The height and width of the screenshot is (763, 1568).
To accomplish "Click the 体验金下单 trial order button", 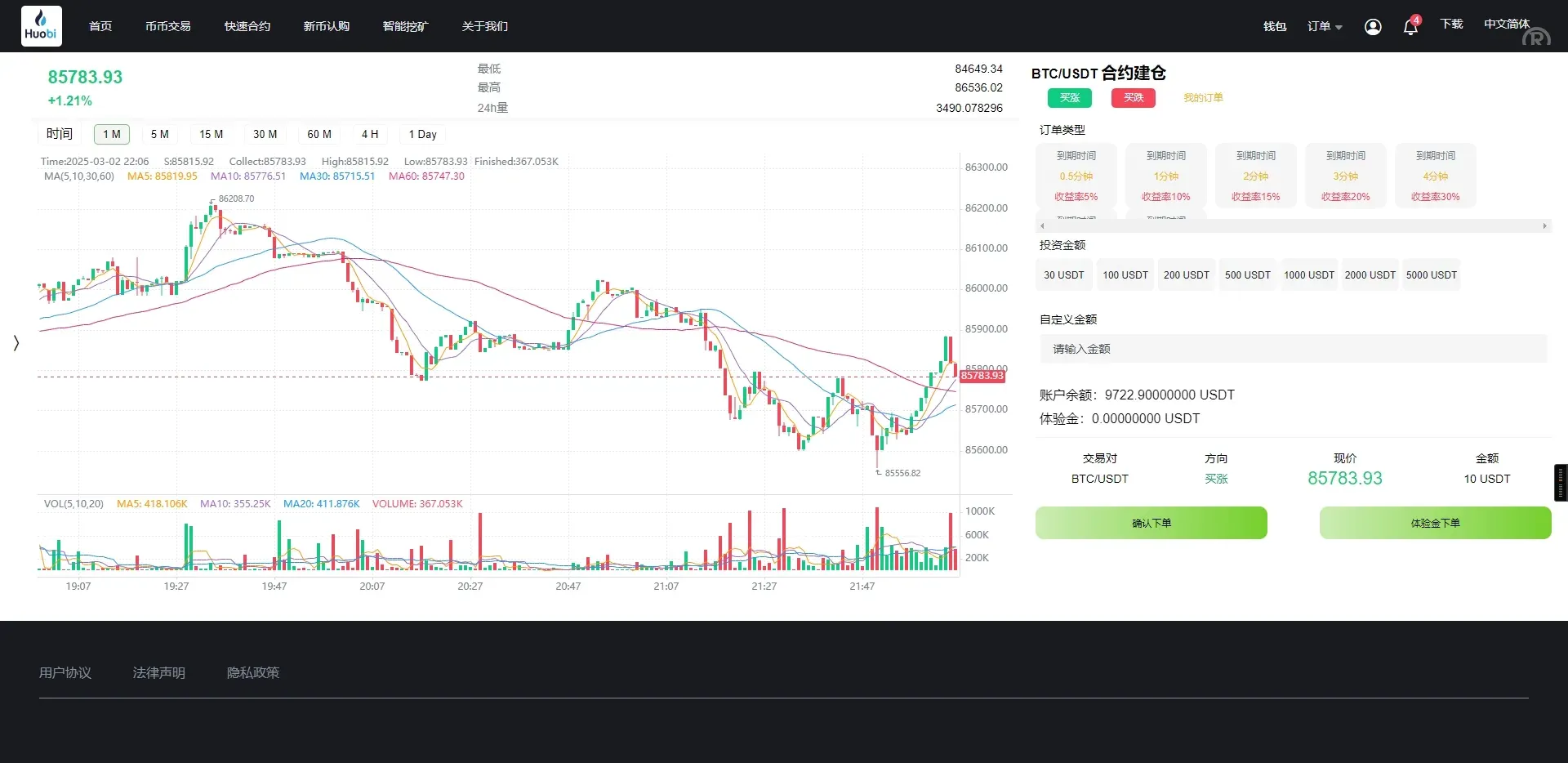I will coord(1434,523).
